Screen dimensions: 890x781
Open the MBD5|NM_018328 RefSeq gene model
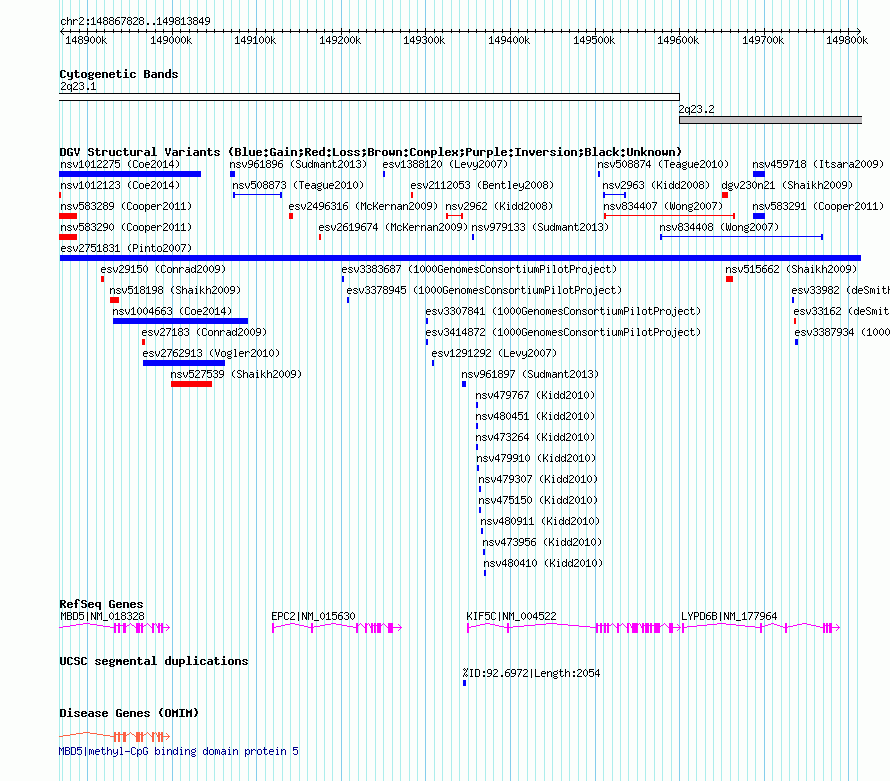[115, 627]
